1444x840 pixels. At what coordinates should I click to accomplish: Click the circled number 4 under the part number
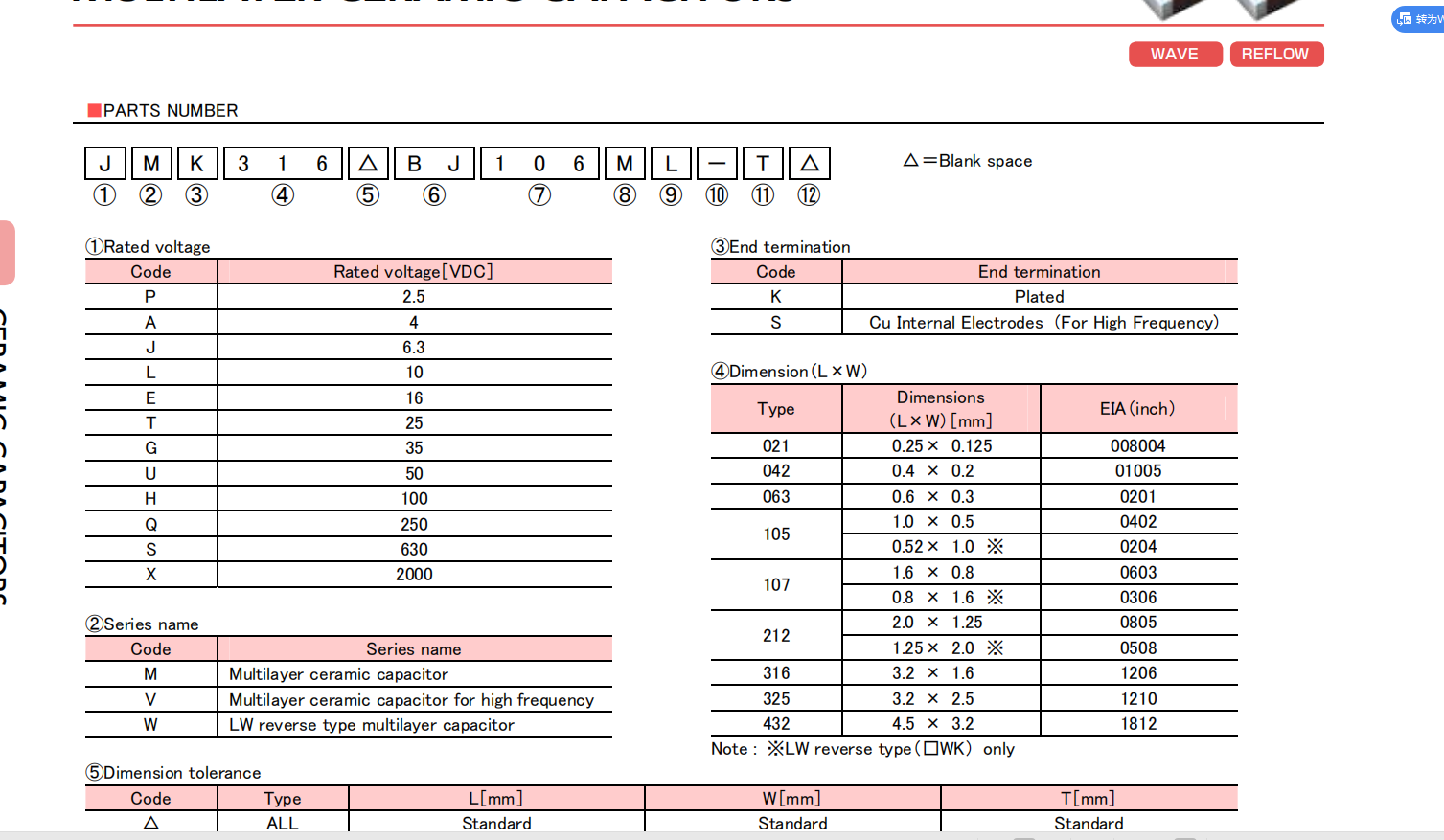283,195
